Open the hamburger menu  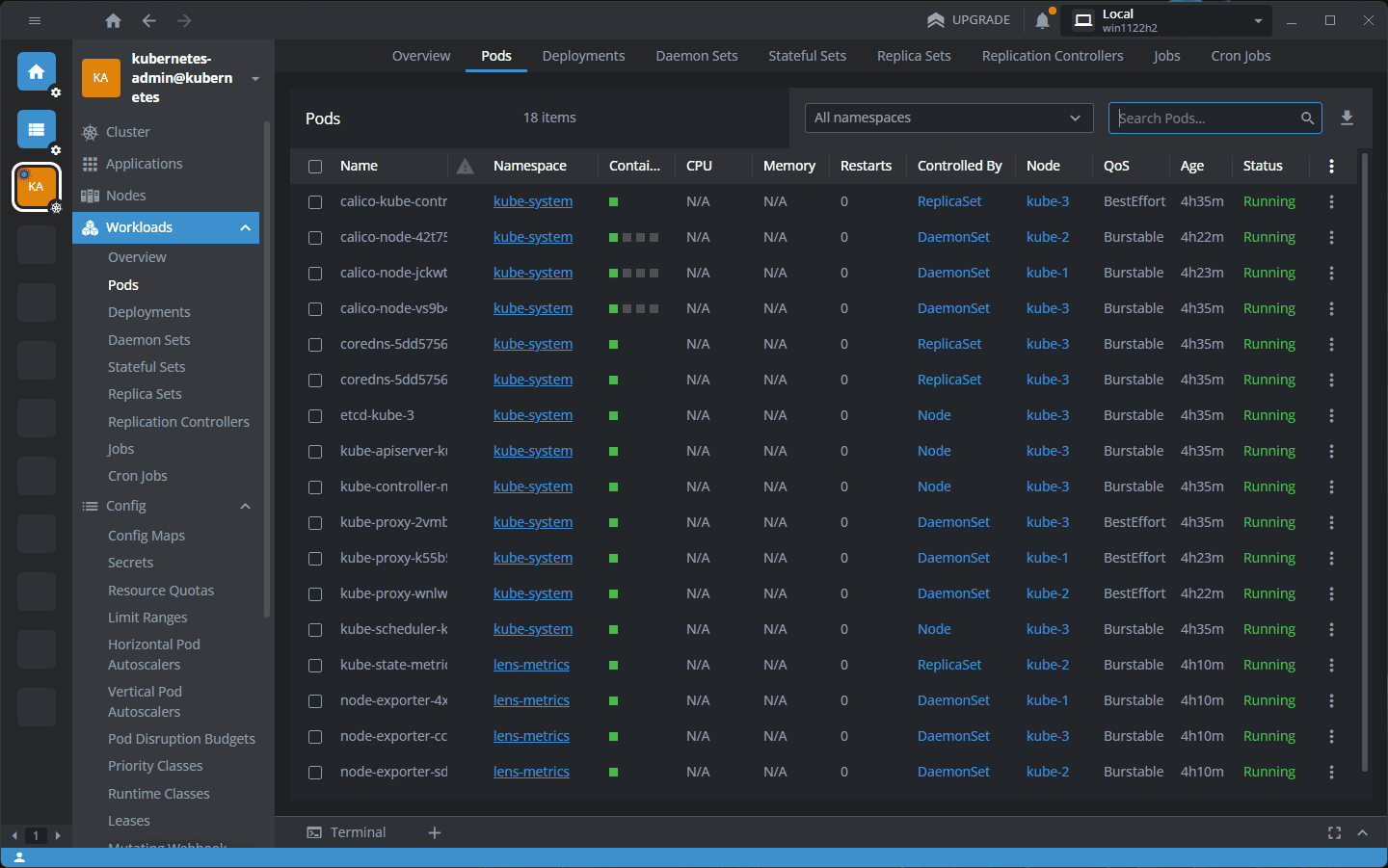point(35,20)
